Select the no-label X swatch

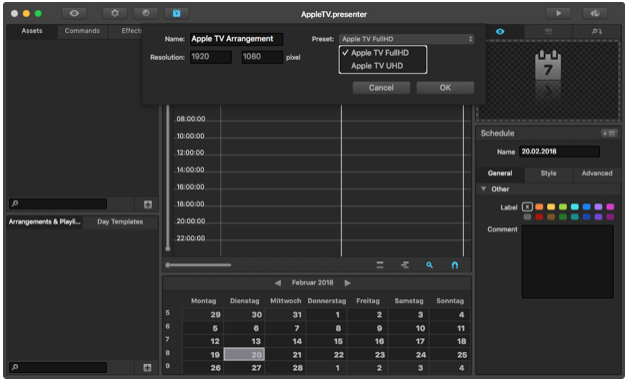pos(527,207)
